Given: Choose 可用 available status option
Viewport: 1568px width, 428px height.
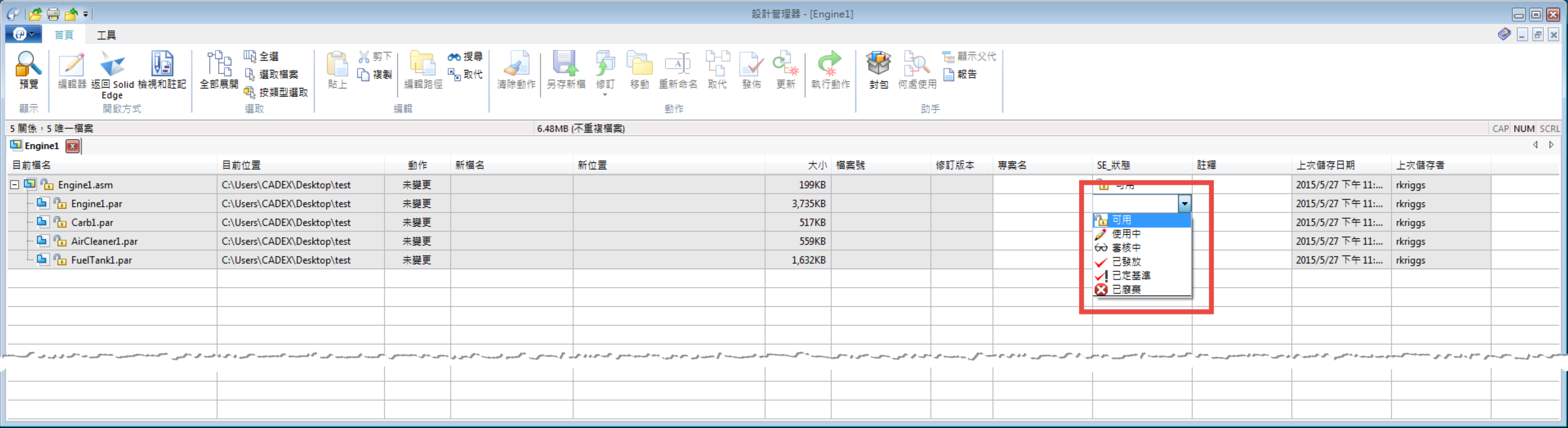Looking at the screenshot, I should coord(1142,220).
